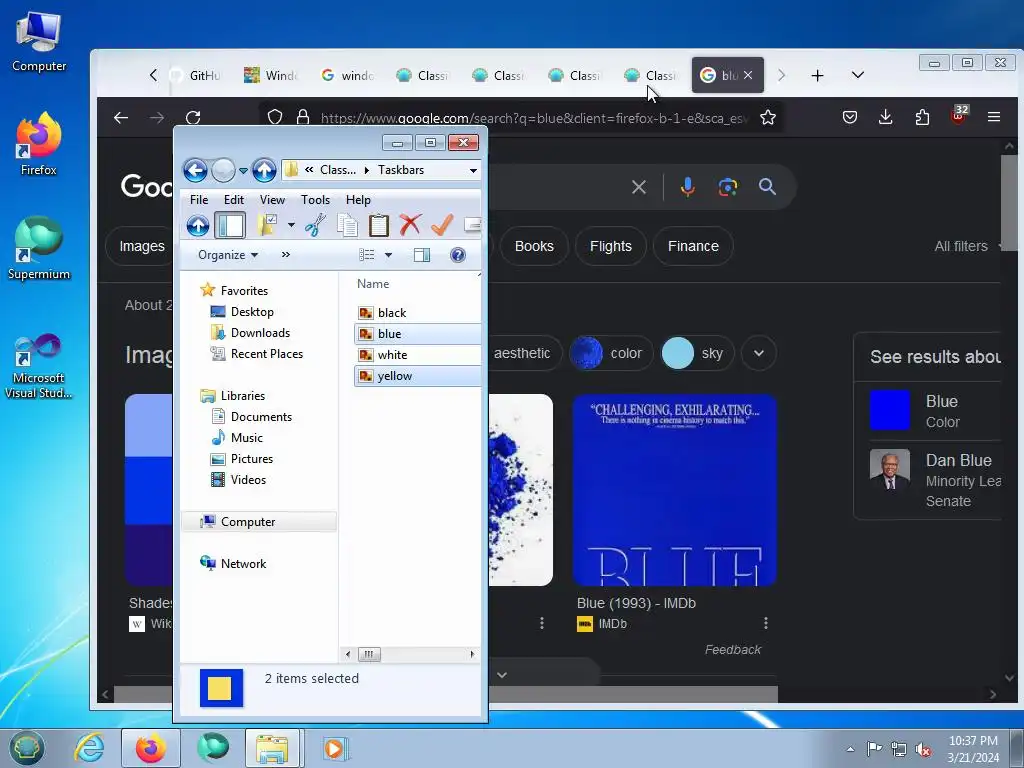1024x768 pixels.
Task: Open the Organize dropdown menu
Action: pos(228,255)
